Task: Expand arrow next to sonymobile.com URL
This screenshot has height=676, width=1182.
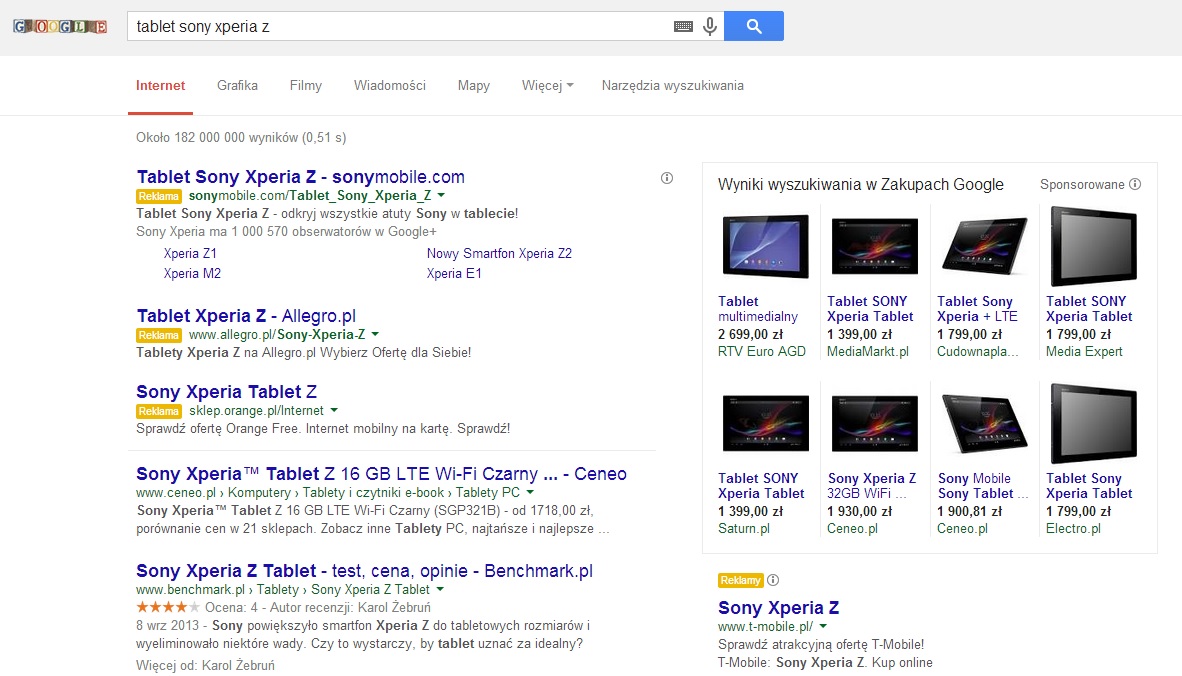Action: click(x=441, y=195)
